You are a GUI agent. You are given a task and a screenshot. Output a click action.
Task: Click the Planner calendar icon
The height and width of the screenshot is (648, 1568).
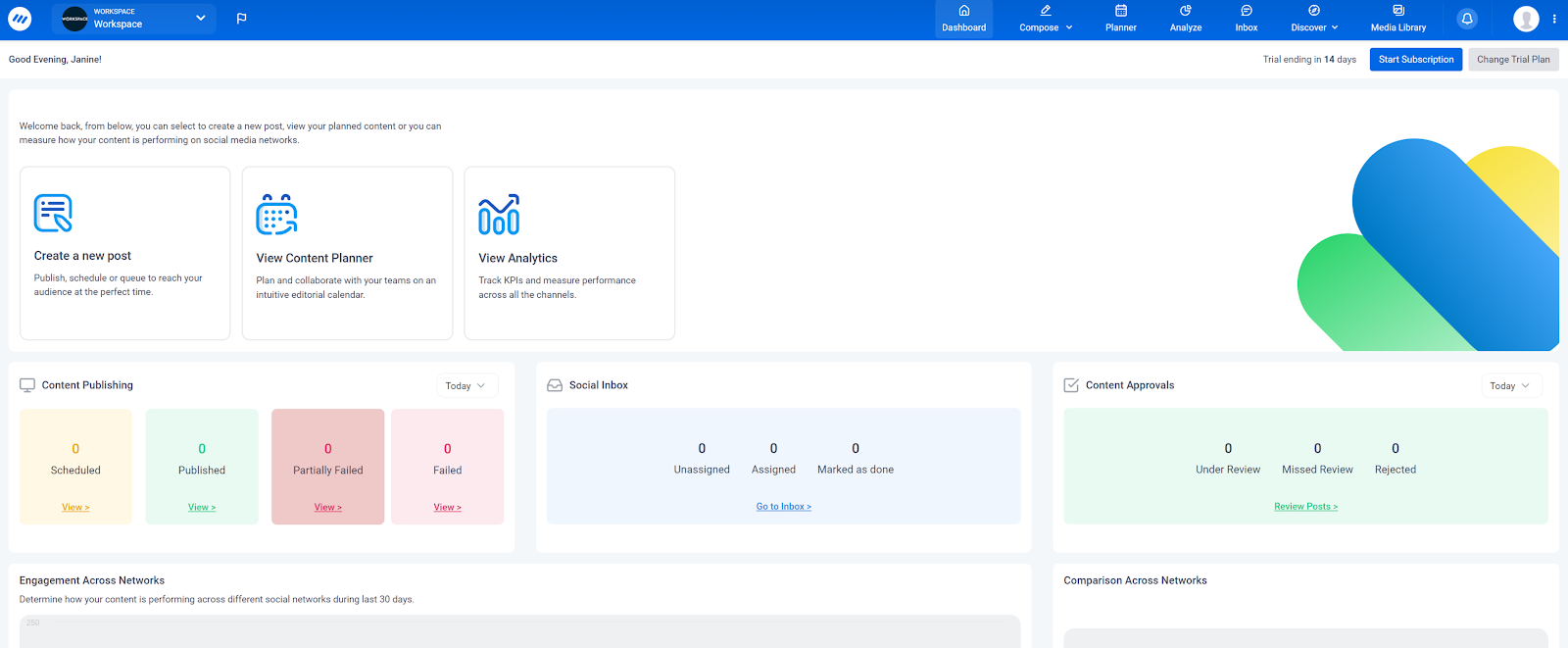click(x=1121, y=11)
